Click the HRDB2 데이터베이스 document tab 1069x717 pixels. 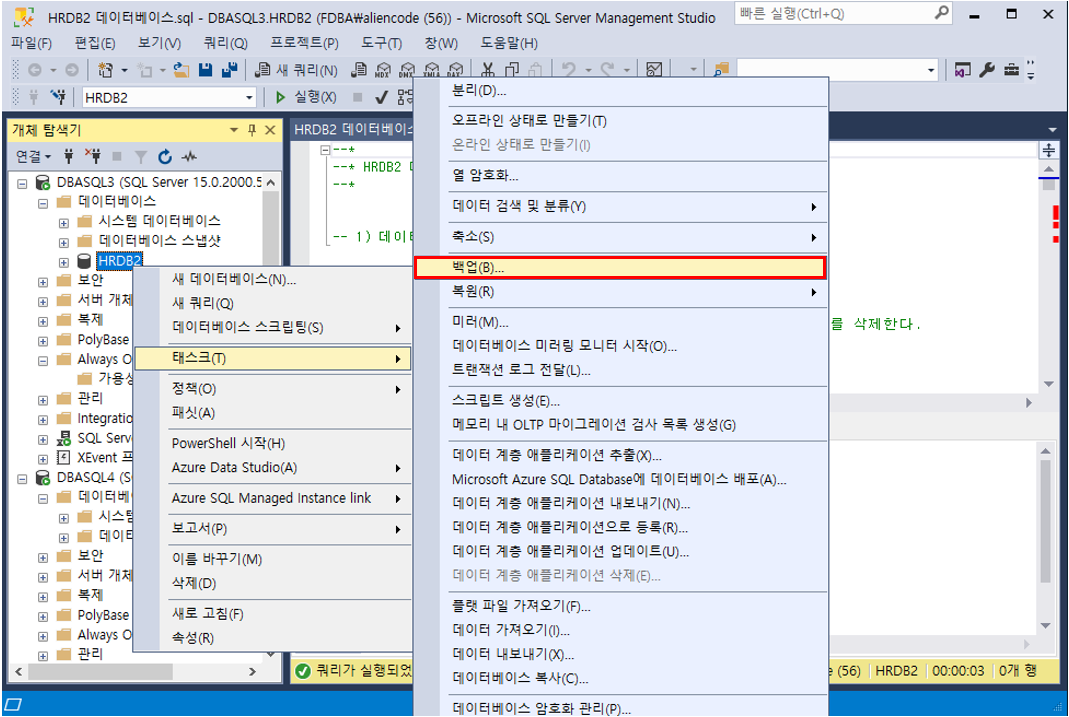pos(353,129)
